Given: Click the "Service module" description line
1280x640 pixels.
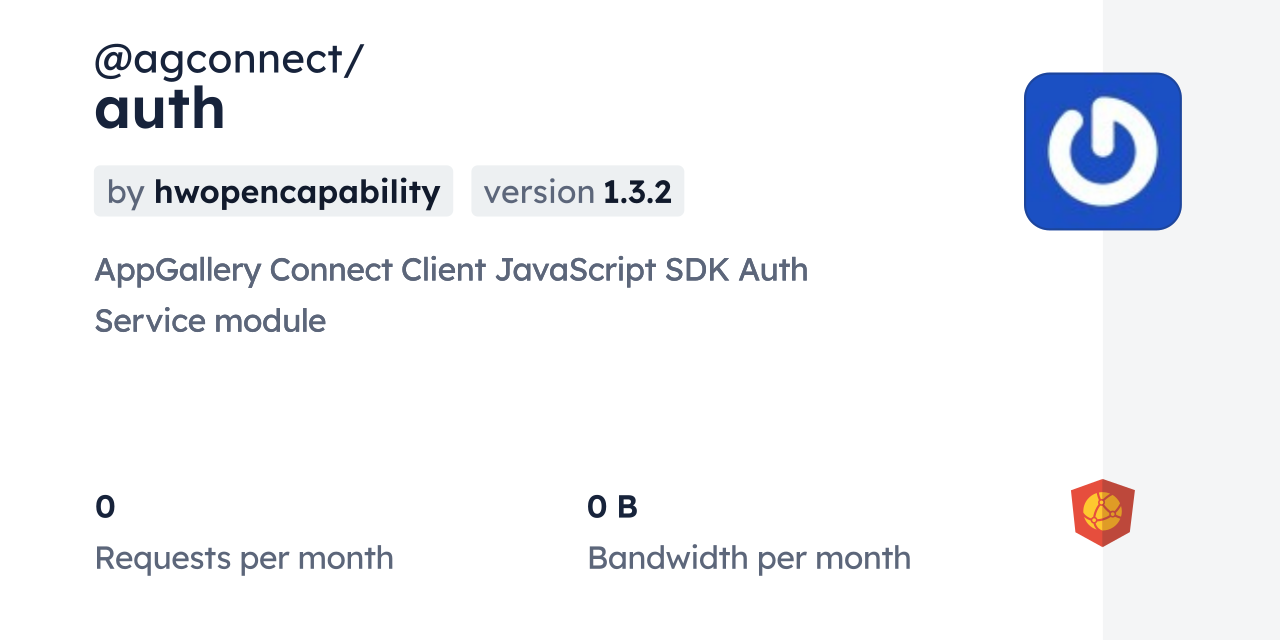Looking at the screenshot, I should tap(210, 321).
